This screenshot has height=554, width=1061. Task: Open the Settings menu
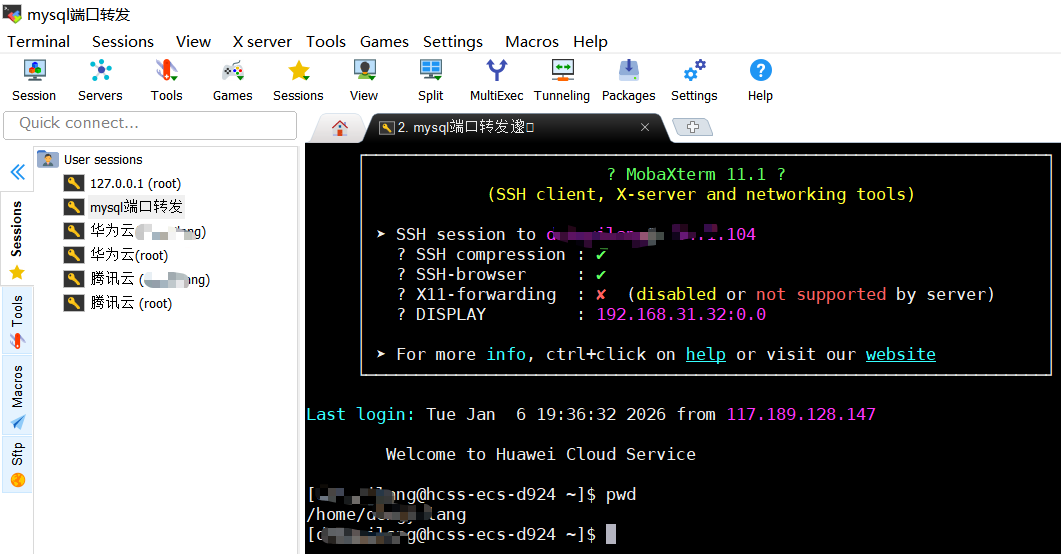tap(453, 42)
